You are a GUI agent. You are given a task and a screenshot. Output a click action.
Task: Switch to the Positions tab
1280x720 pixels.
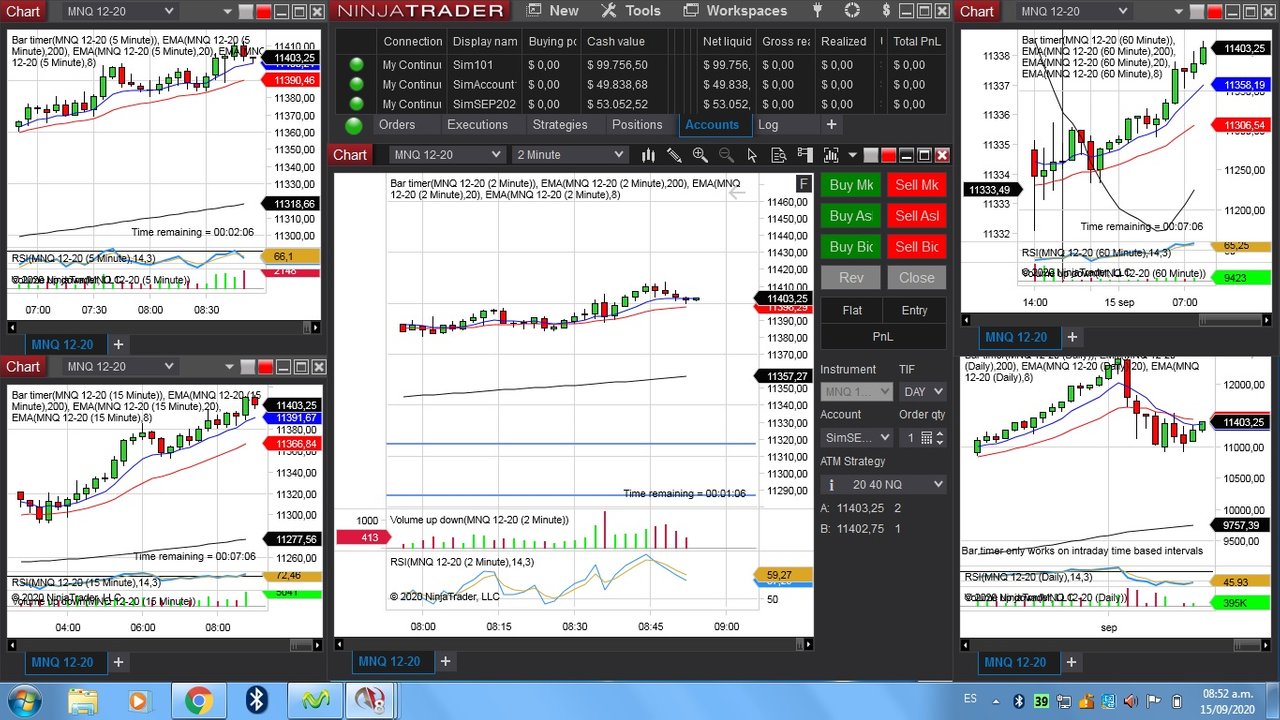click(x=637, y=125)
